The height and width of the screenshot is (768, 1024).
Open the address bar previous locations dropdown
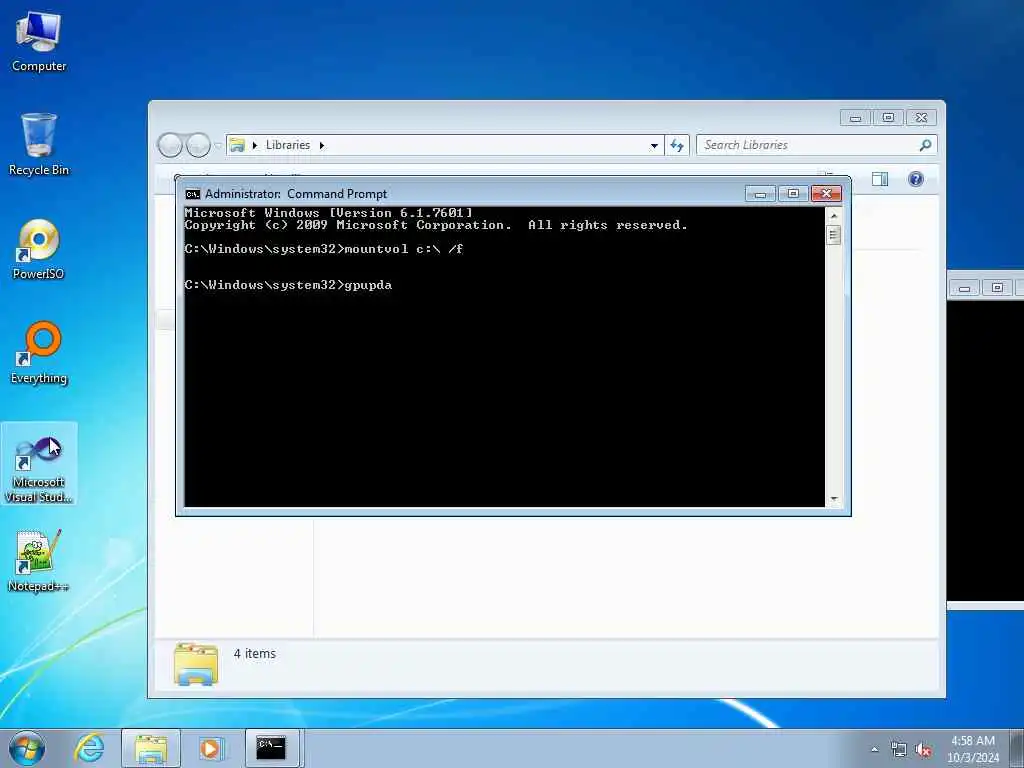point(654,146)
